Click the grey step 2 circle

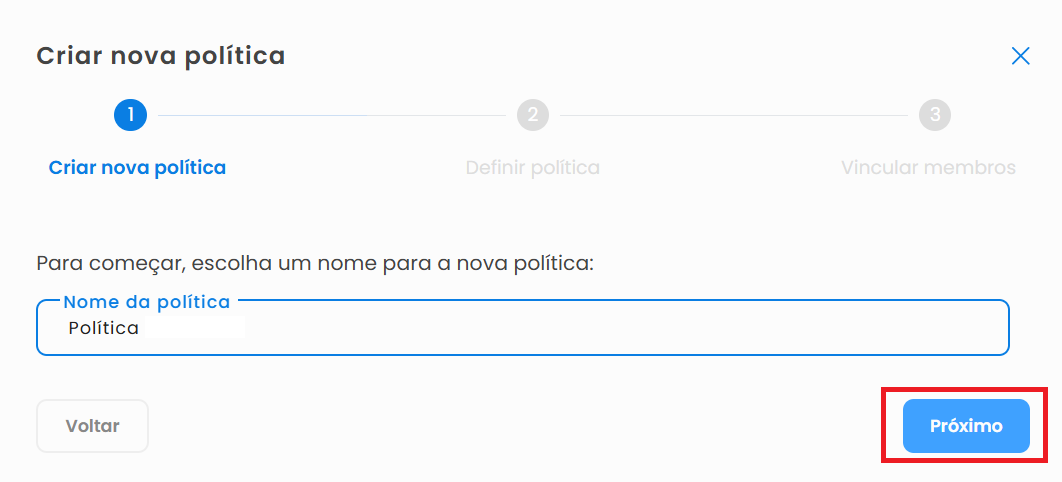[x=533, y=115]
